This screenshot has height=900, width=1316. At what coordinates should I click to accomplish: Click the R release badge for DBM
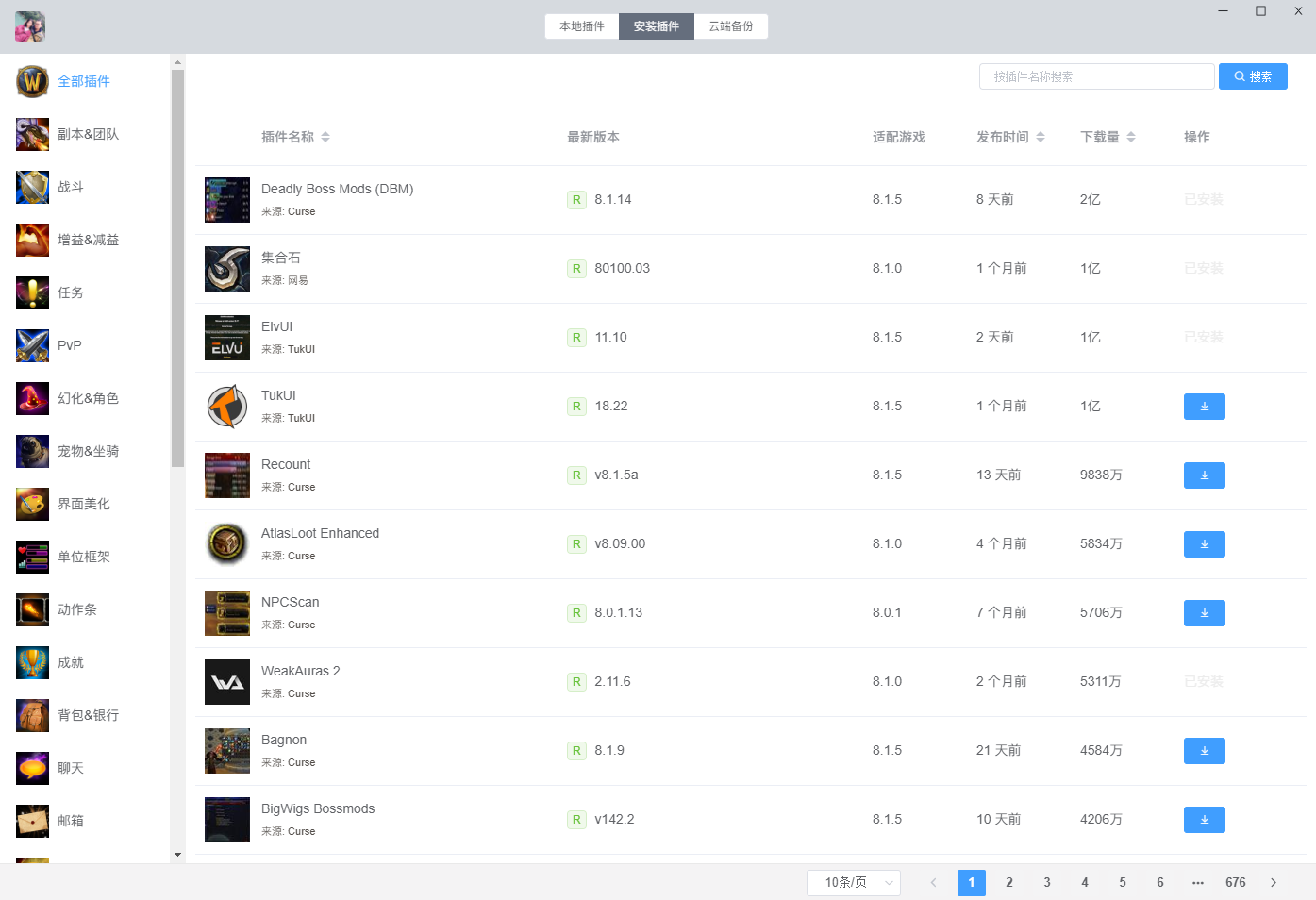click(x=576, y=200)
